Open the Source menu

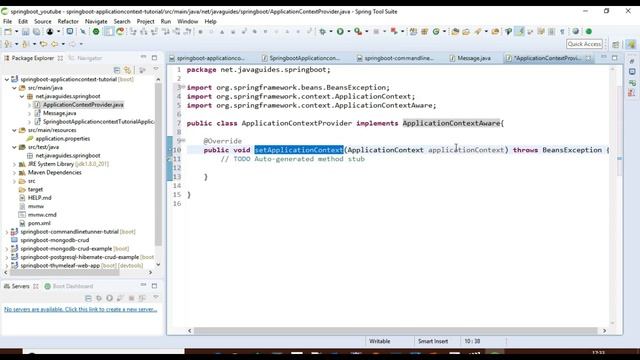(43, 21)
